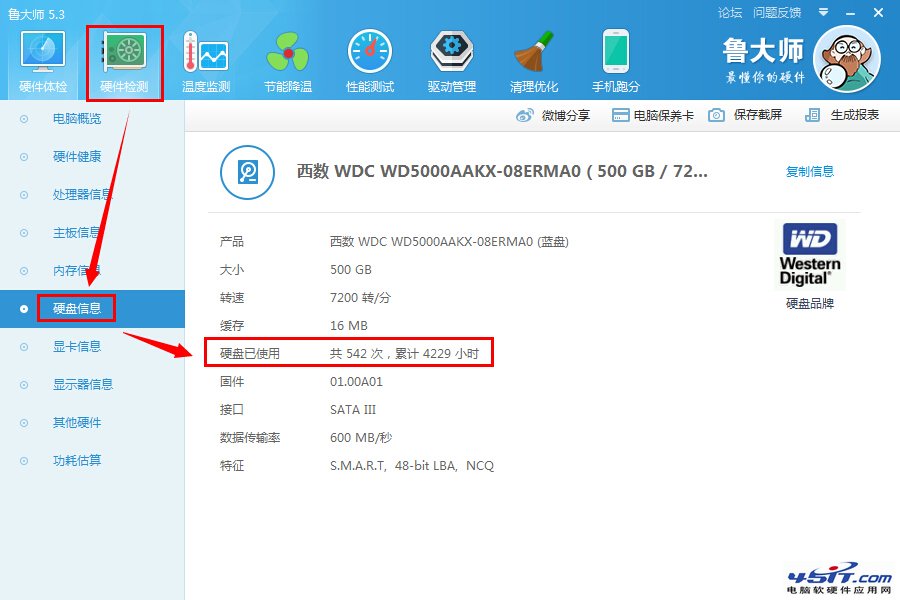This screenshot has height=600, width=900.
Task: Click 微博分享 share text
Action: coord(565,115)
